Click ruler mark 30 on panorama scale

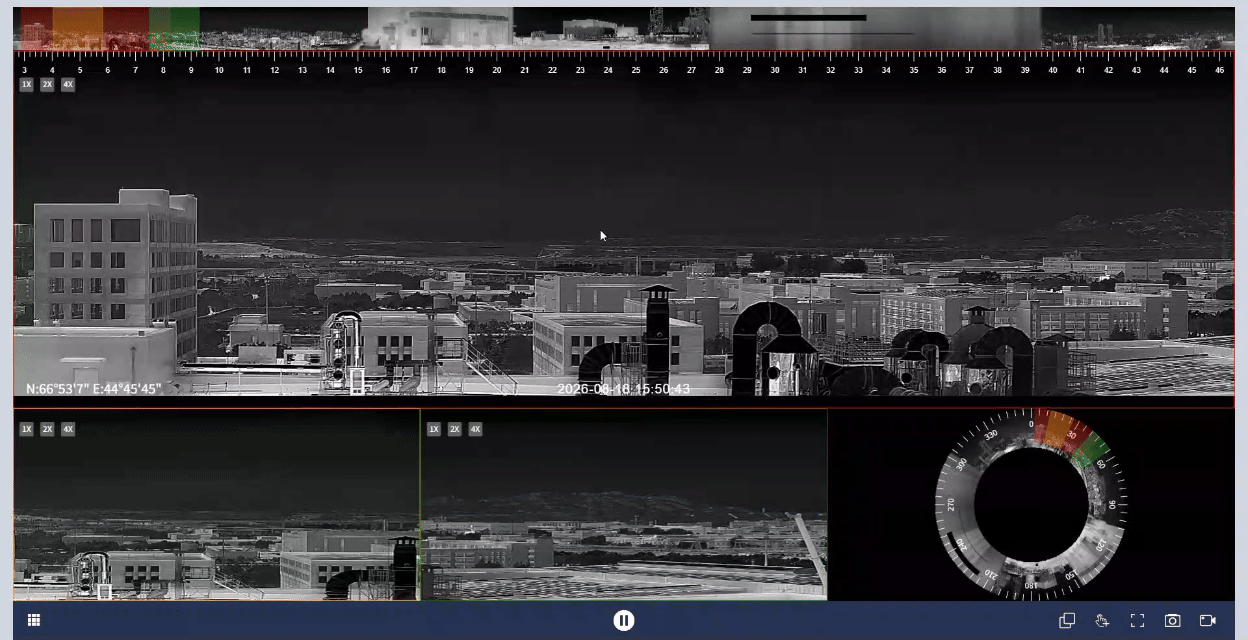pyautogui.click(x=775, y=70)
